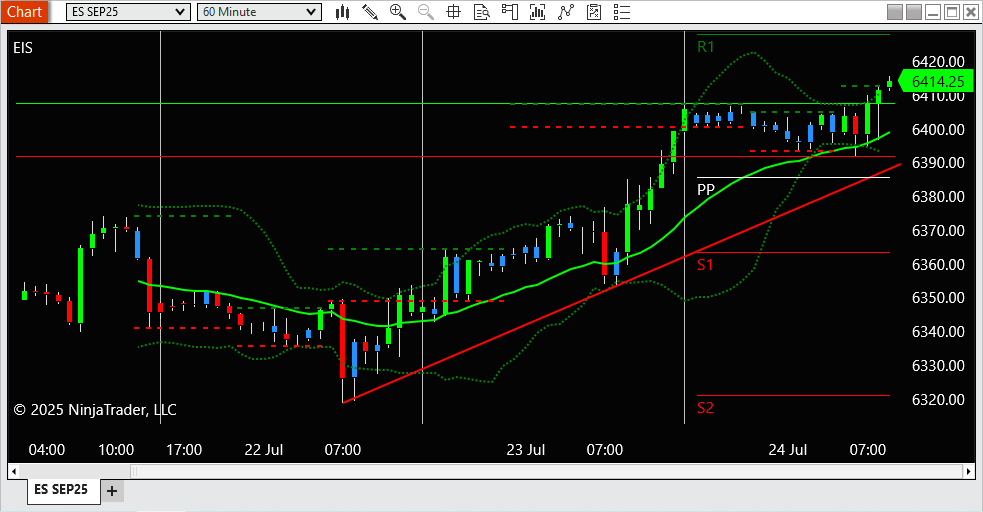Click the 23 Jul date label
This screenshot has width=983, height=512.
525,449
